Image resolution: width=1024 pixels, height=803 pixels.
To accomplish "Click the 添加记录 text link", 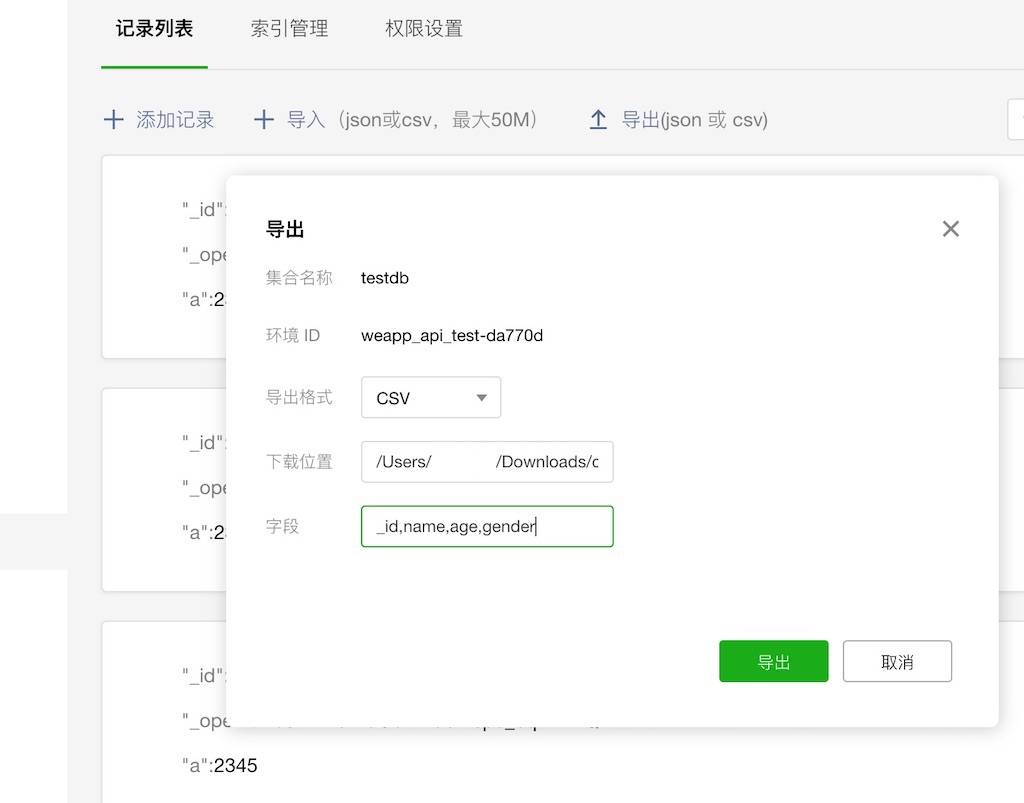I will [x=175, y=121].
